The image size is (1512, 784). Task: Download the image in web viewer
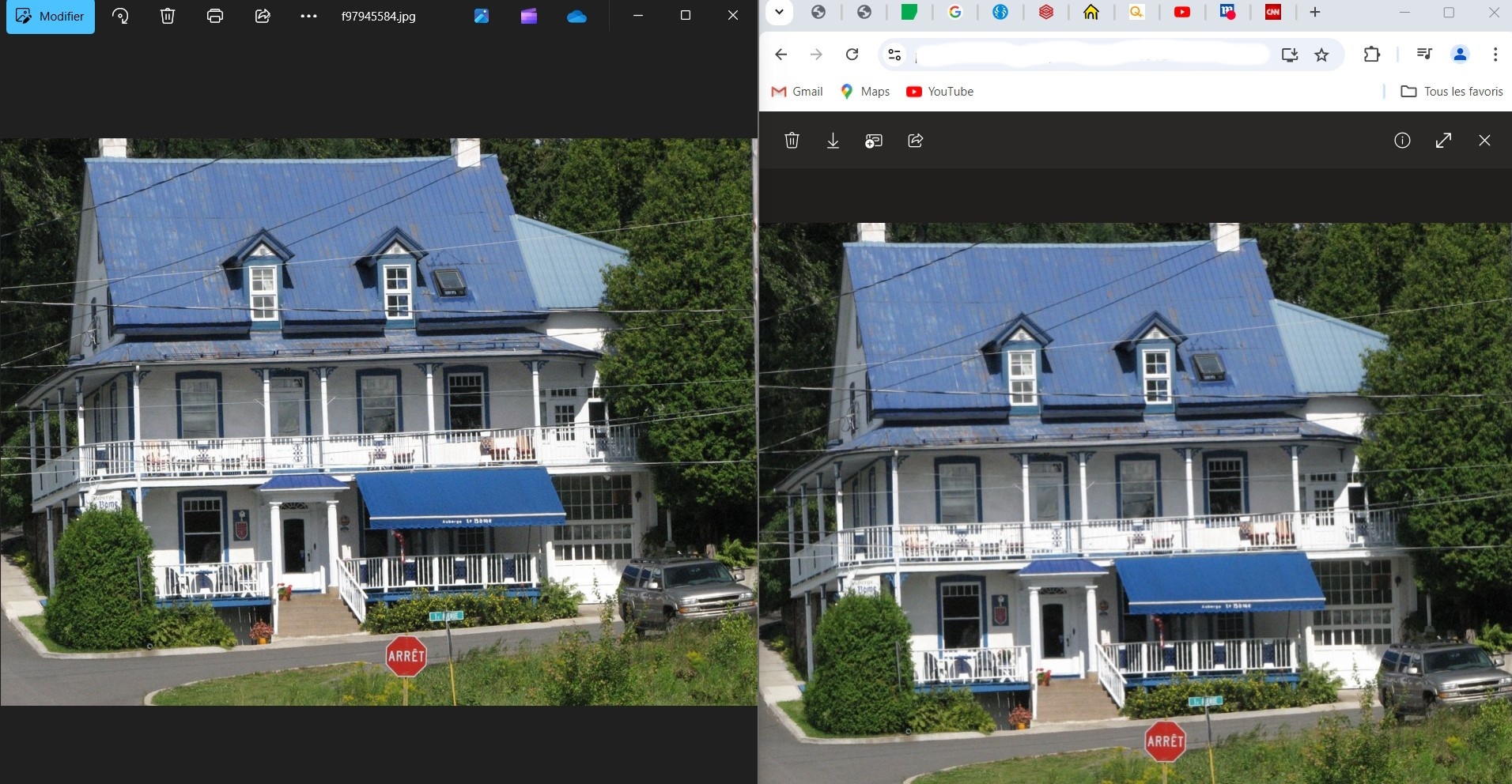833,141
